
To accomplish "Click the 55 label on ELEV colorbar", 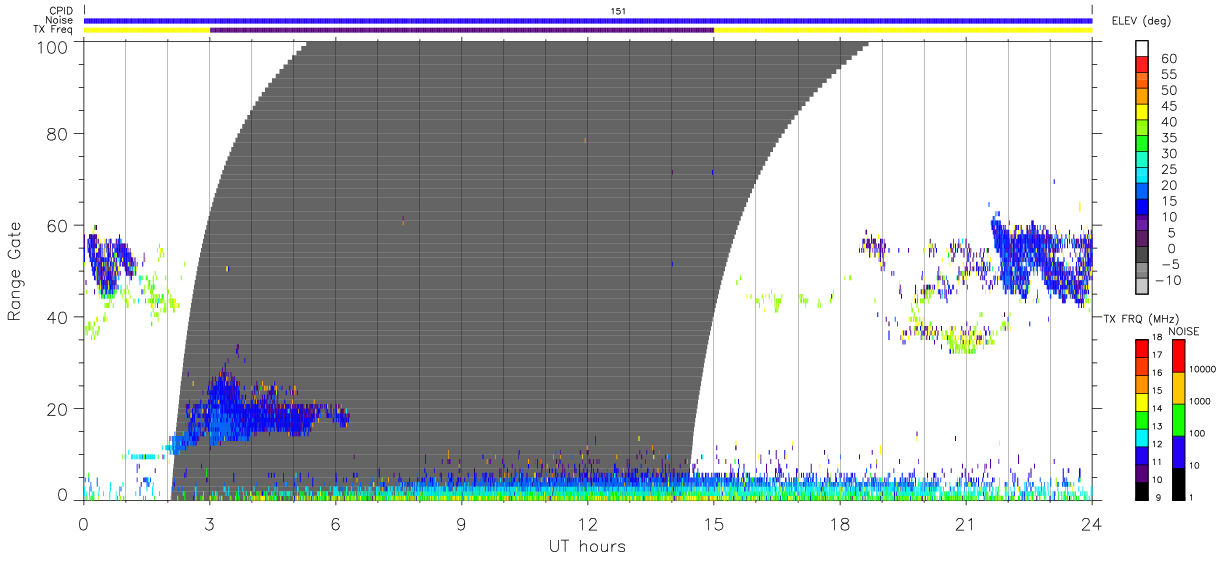I will (x=1167, y=75).
